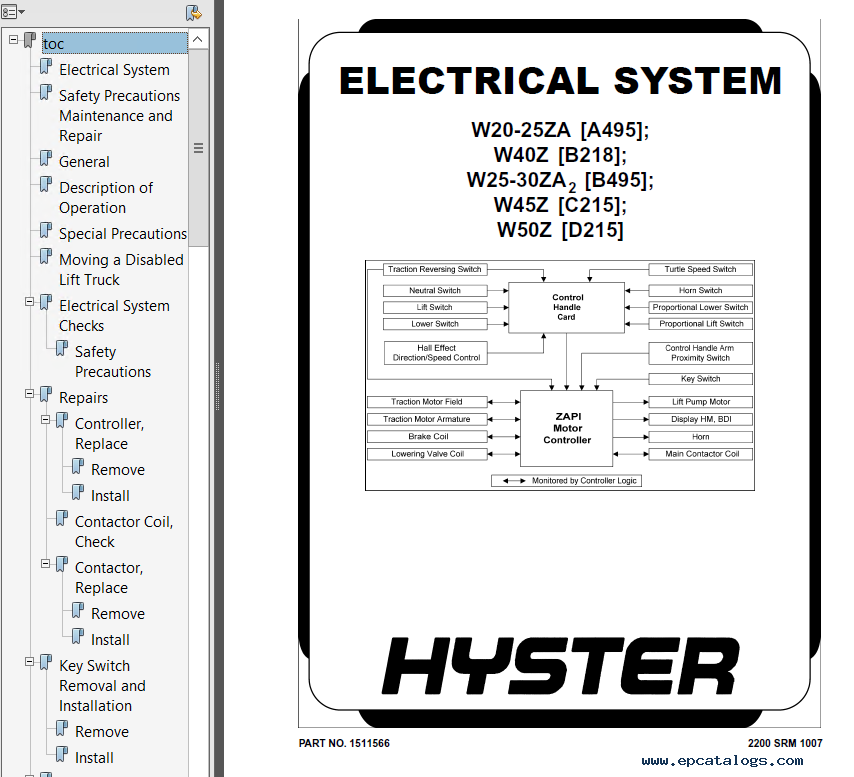854x777 pixels.
Task: Collapse the Electrical System Checks bookmark
Action: [x=29, y=302]
